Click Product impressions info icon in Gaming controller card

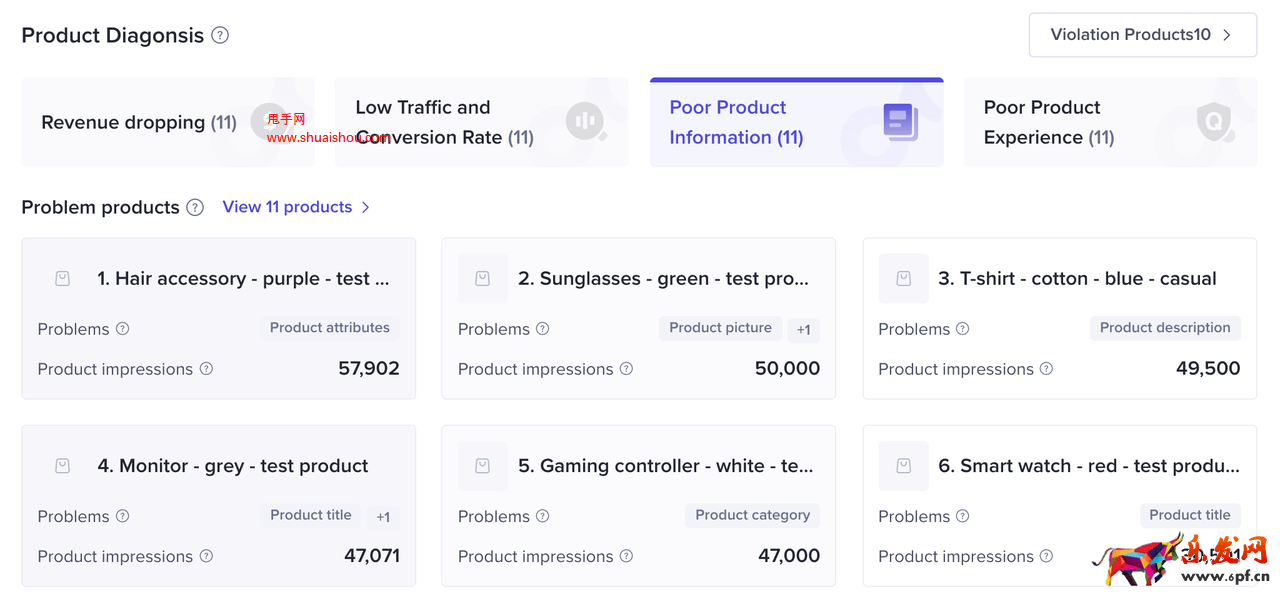point(626,556)
